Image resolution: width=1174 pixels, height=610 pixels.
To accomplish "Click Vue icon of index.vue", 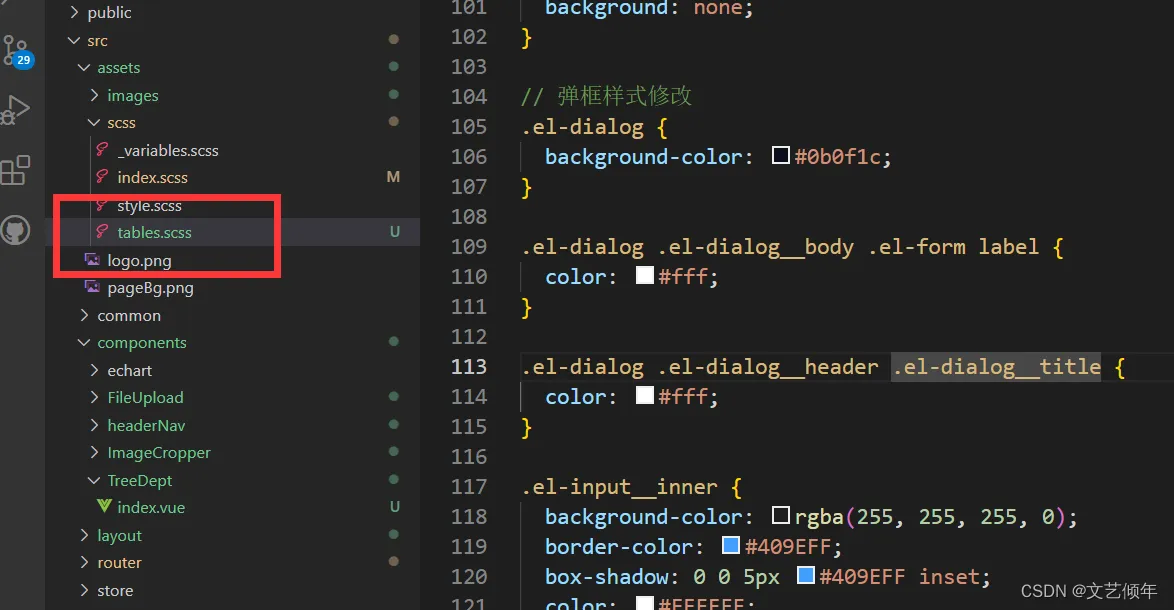I will click(x=104, y=507).
